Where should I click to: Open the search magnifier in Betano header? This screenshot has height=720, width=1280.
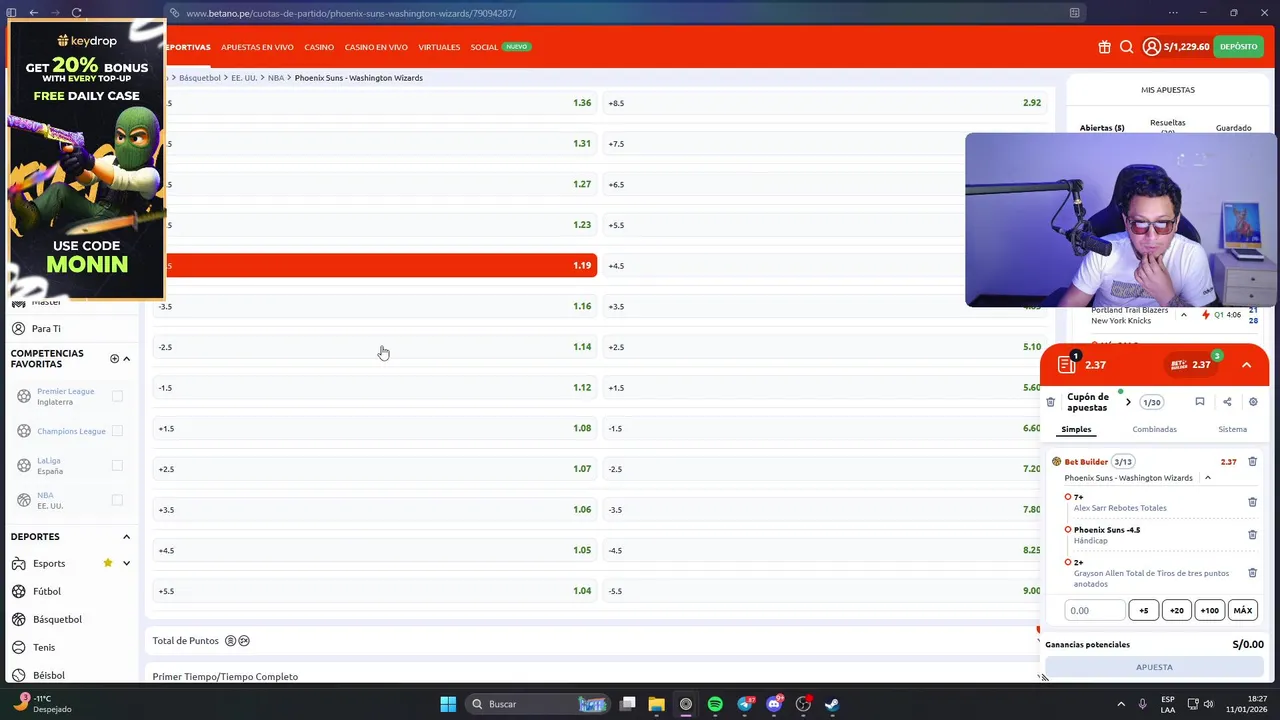pos(1126,47)
